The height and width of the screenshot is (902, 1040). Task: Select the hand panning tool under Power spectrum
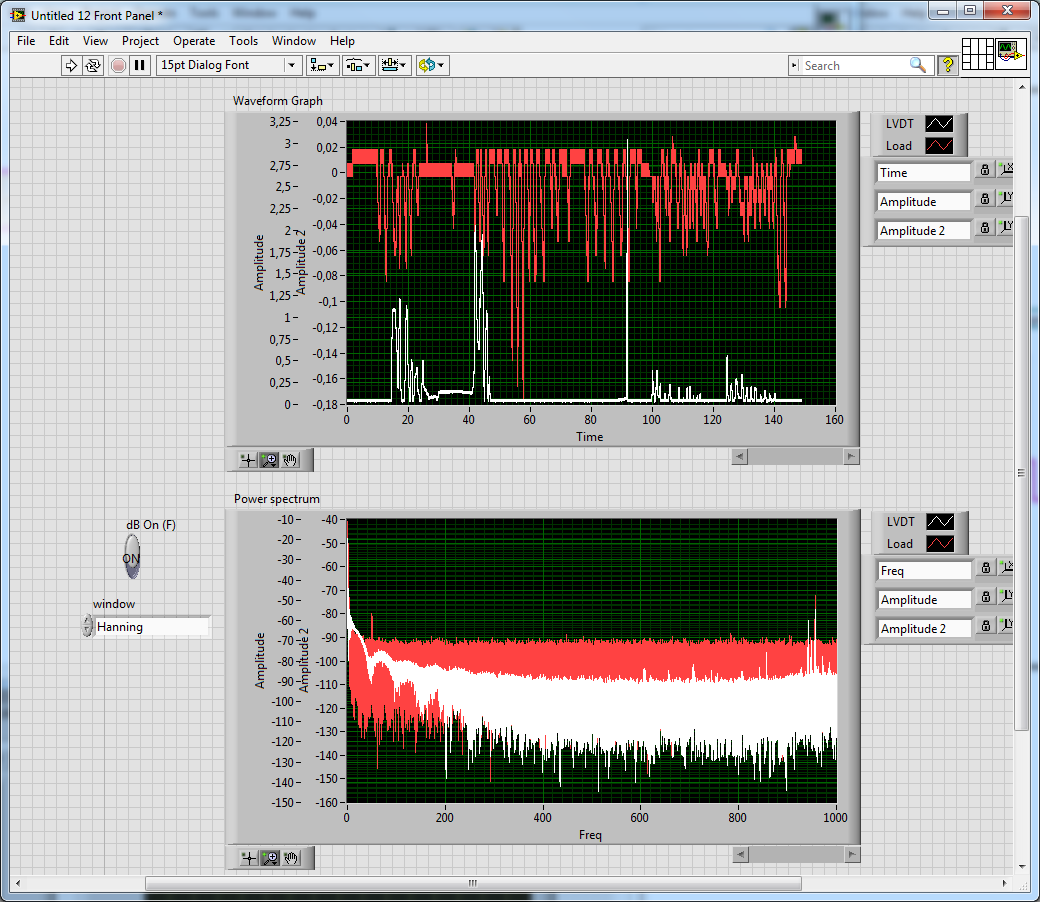click(292, 858)
